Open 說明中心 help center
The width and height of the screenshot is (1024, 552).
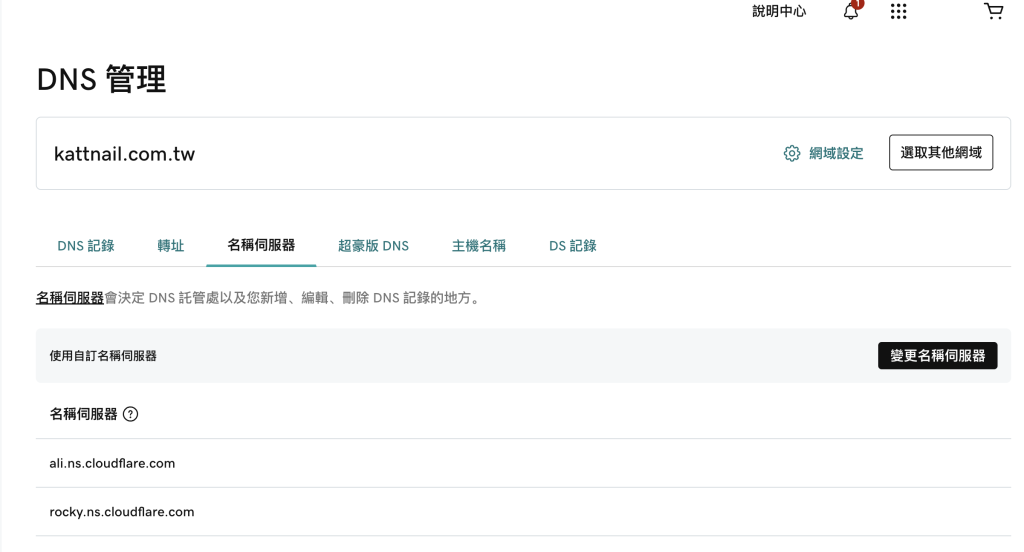coord(779,12)
